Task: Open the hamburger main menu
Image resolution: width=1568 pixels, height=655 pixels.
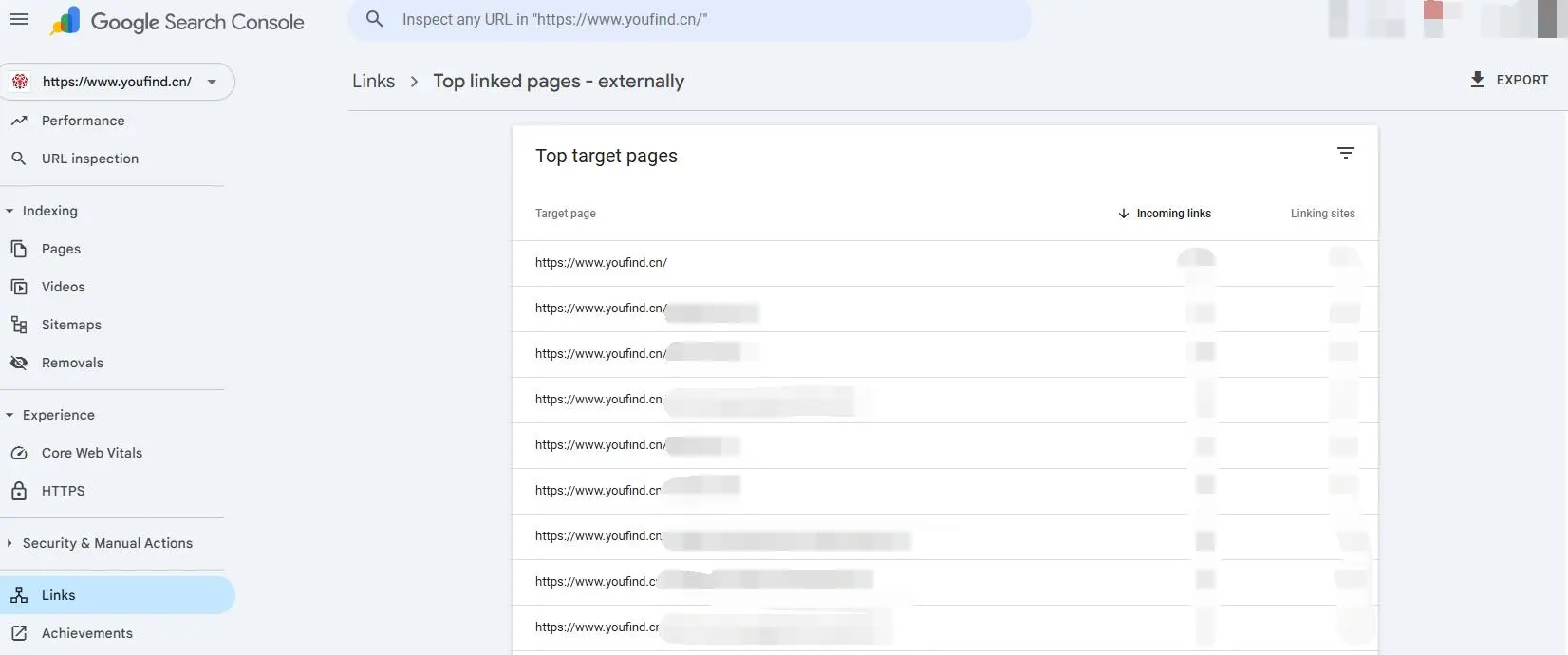Action: 19,19
